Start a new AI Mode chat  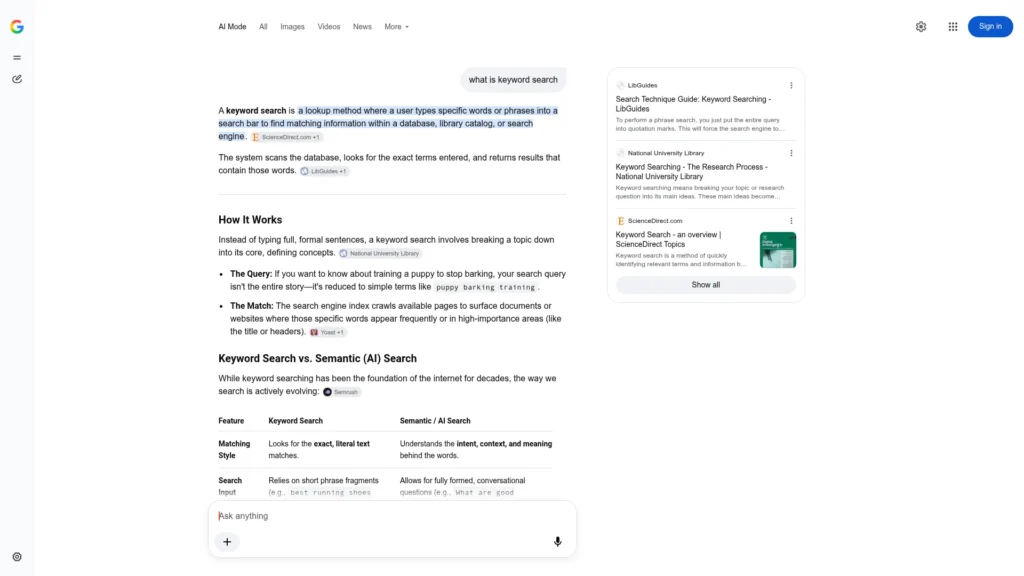17,79
